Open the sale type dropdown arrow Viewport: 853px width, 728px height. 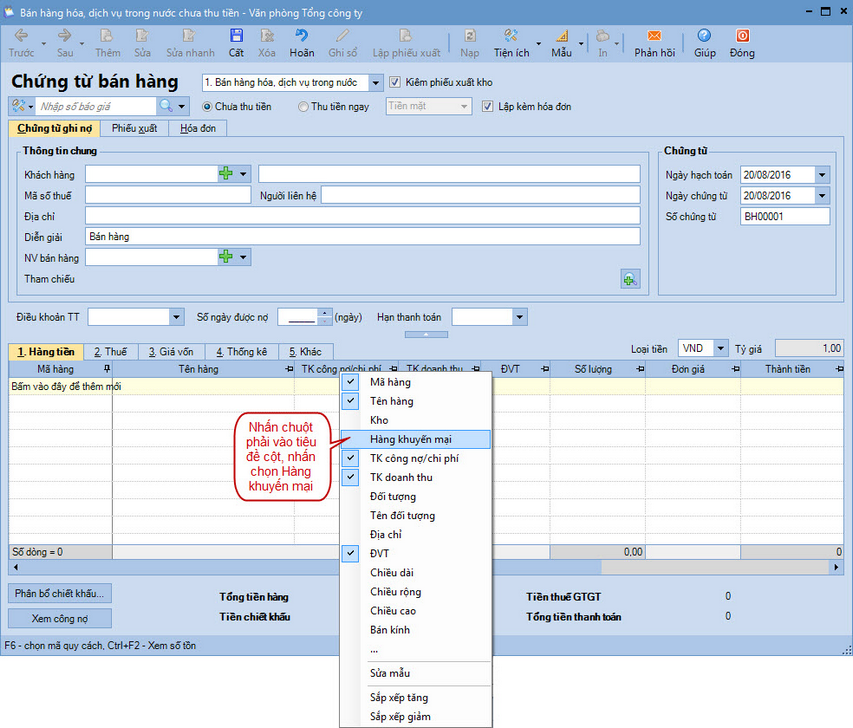(376, 83)
